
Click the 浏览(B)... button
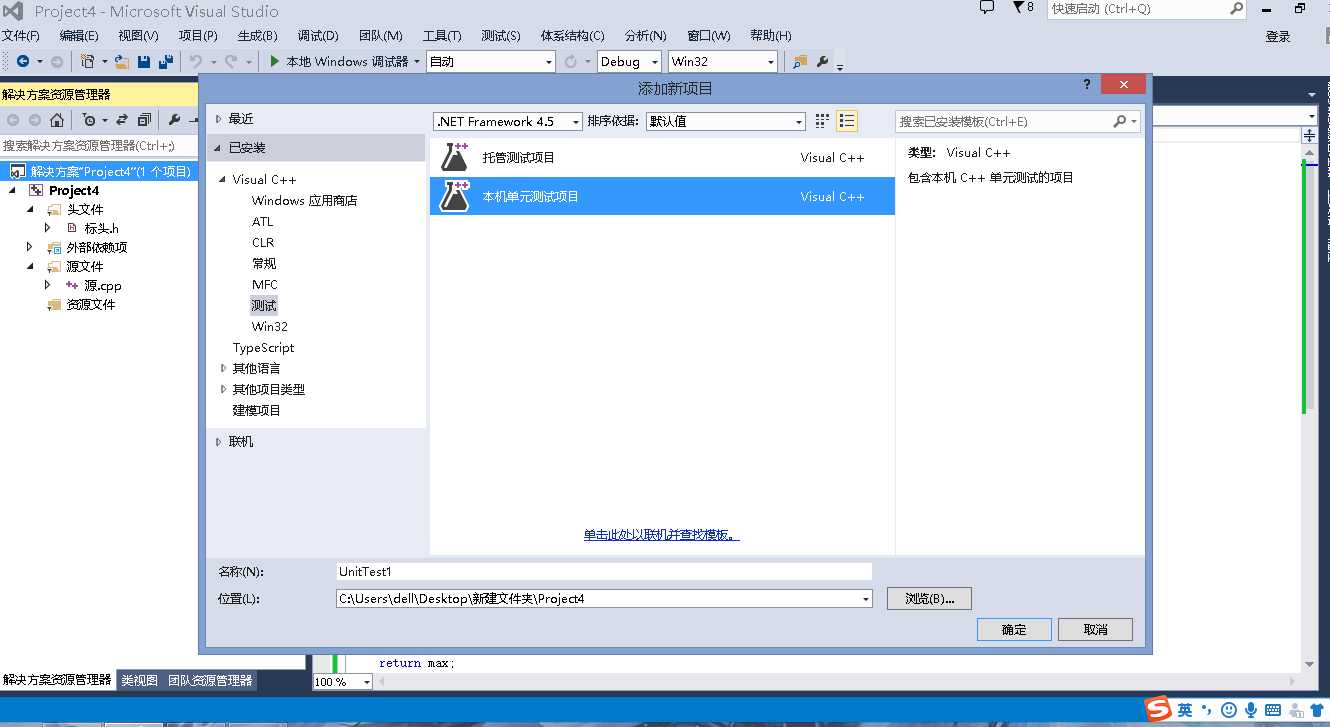pos(929,599)
